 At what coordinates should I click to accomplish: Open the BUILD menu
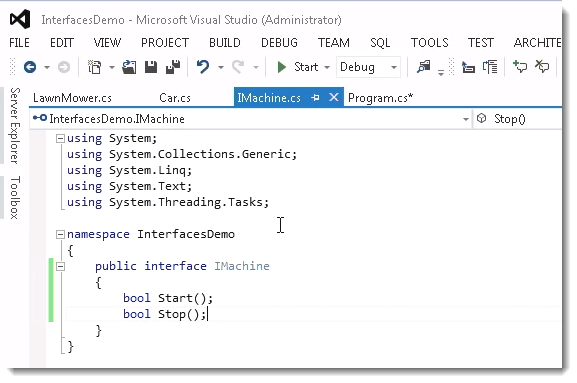pyautogui.click(x=224, y=43)
